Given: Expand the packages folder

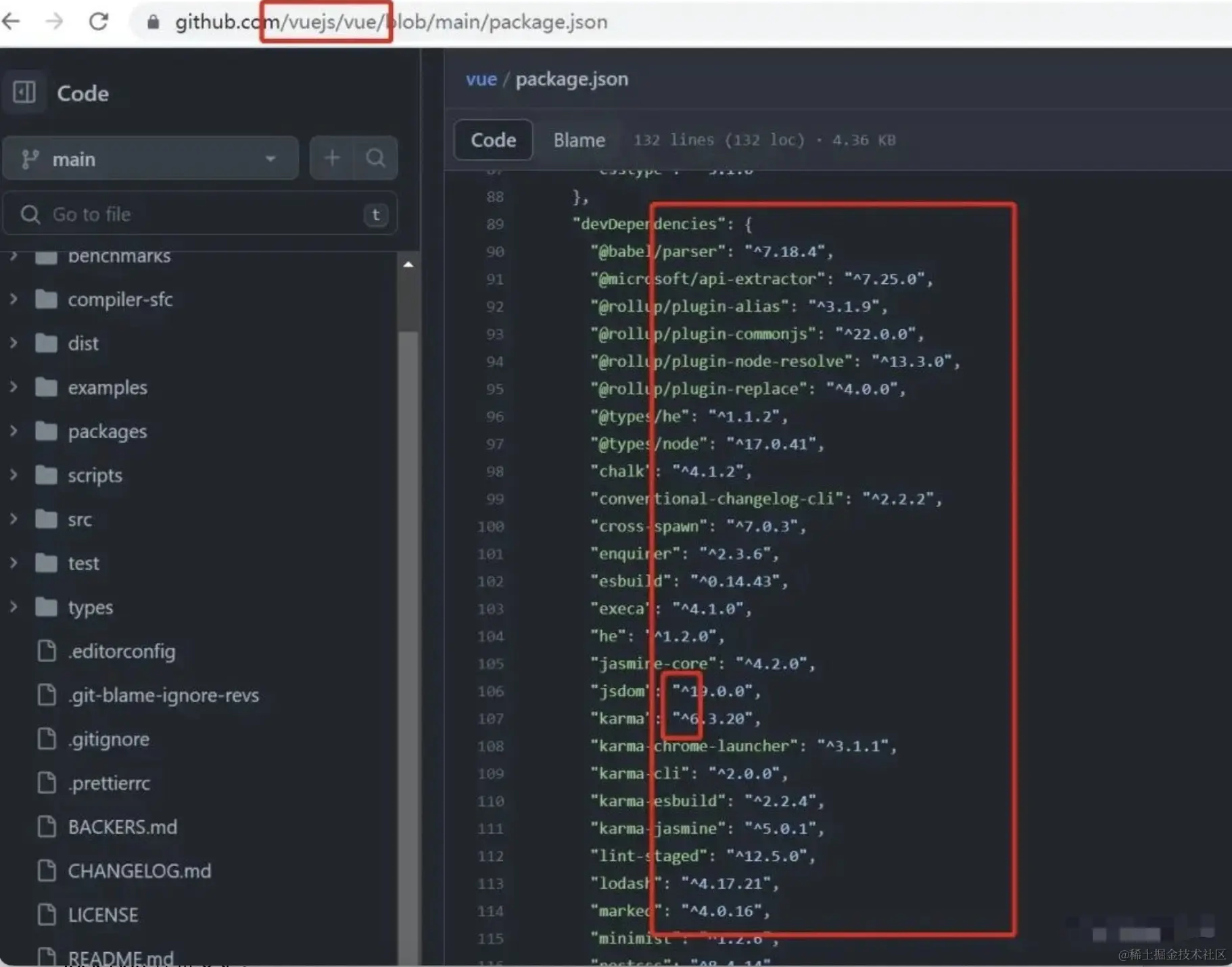Looking at the screenshot, I should click(14, 431).
